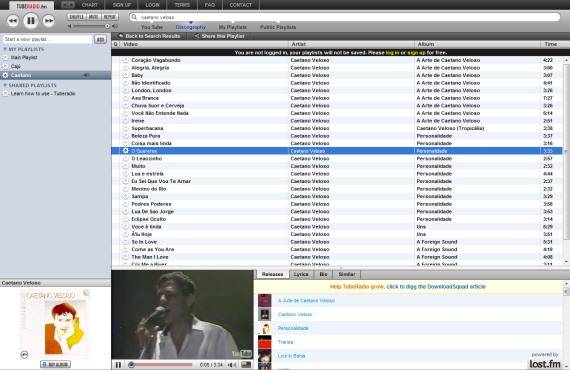Switch to the Bio tab
570x370 pixels.
click(x=324, y=274)
